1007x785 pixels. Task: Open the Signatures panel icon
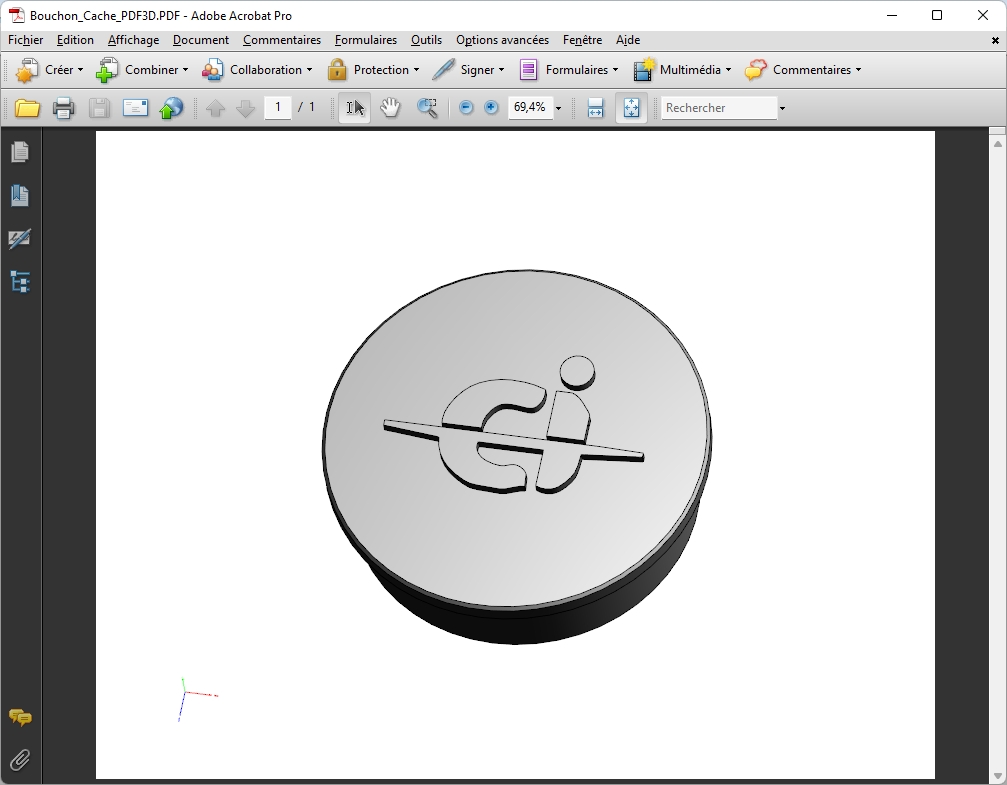click(20, 239)
